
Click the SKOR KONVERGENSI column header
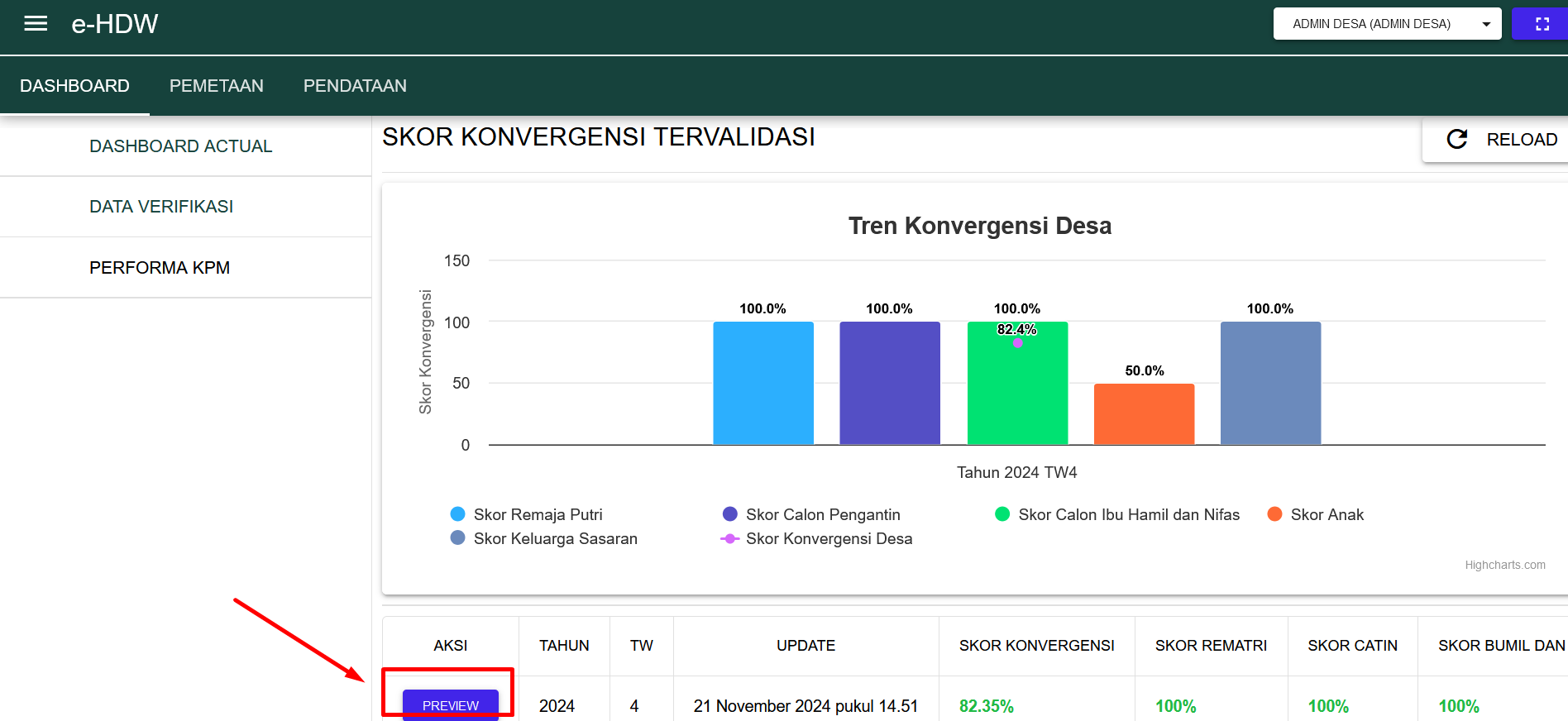[1037, 646]
